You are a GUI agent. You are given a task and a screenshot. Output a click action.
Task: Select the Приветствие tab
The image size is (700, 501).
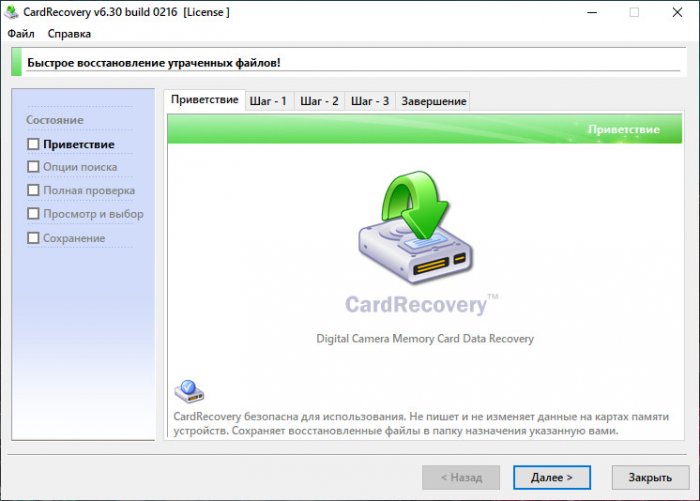pos(204,100)
